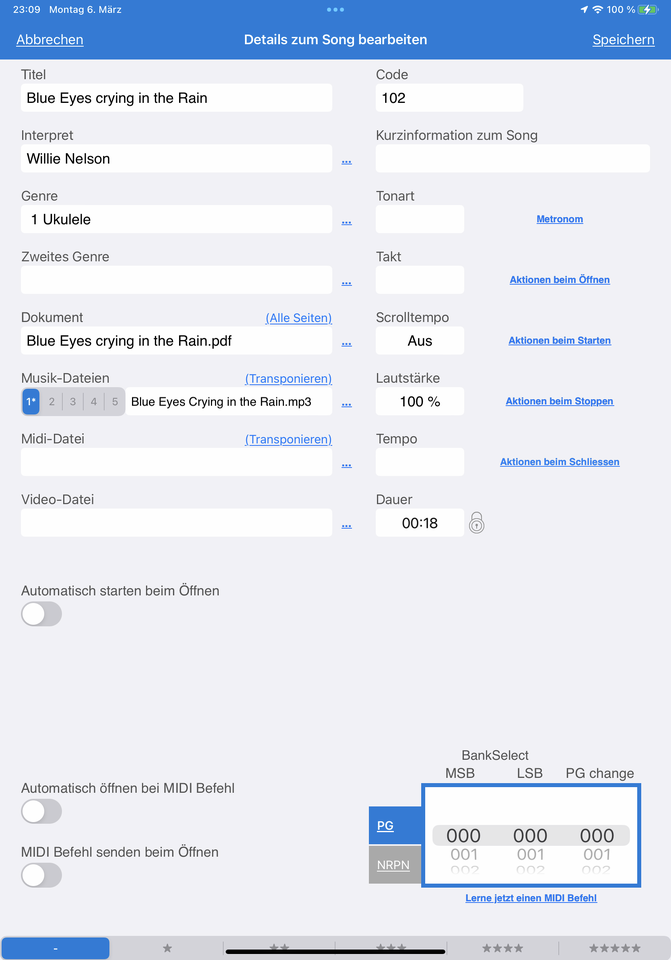Tap the MSB picker wheel value 001

pos(463,854)
